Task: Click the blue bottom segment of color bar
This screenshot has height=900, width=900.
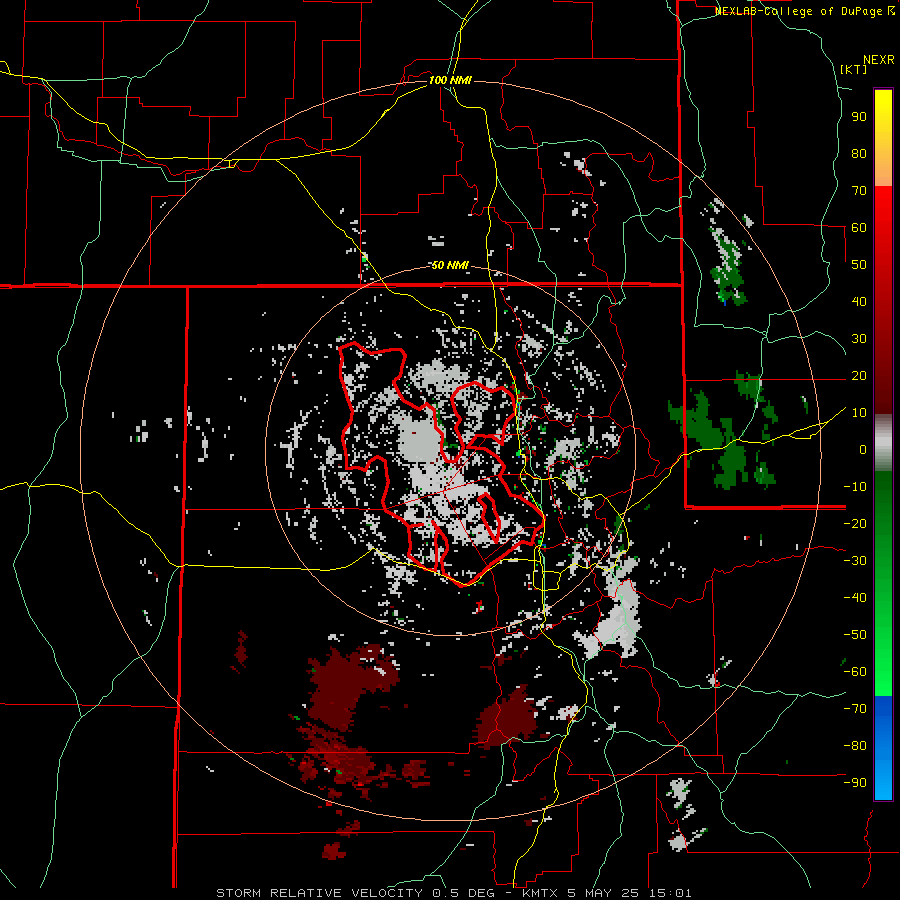Action: pyautogui.click(x=883, y=748)
